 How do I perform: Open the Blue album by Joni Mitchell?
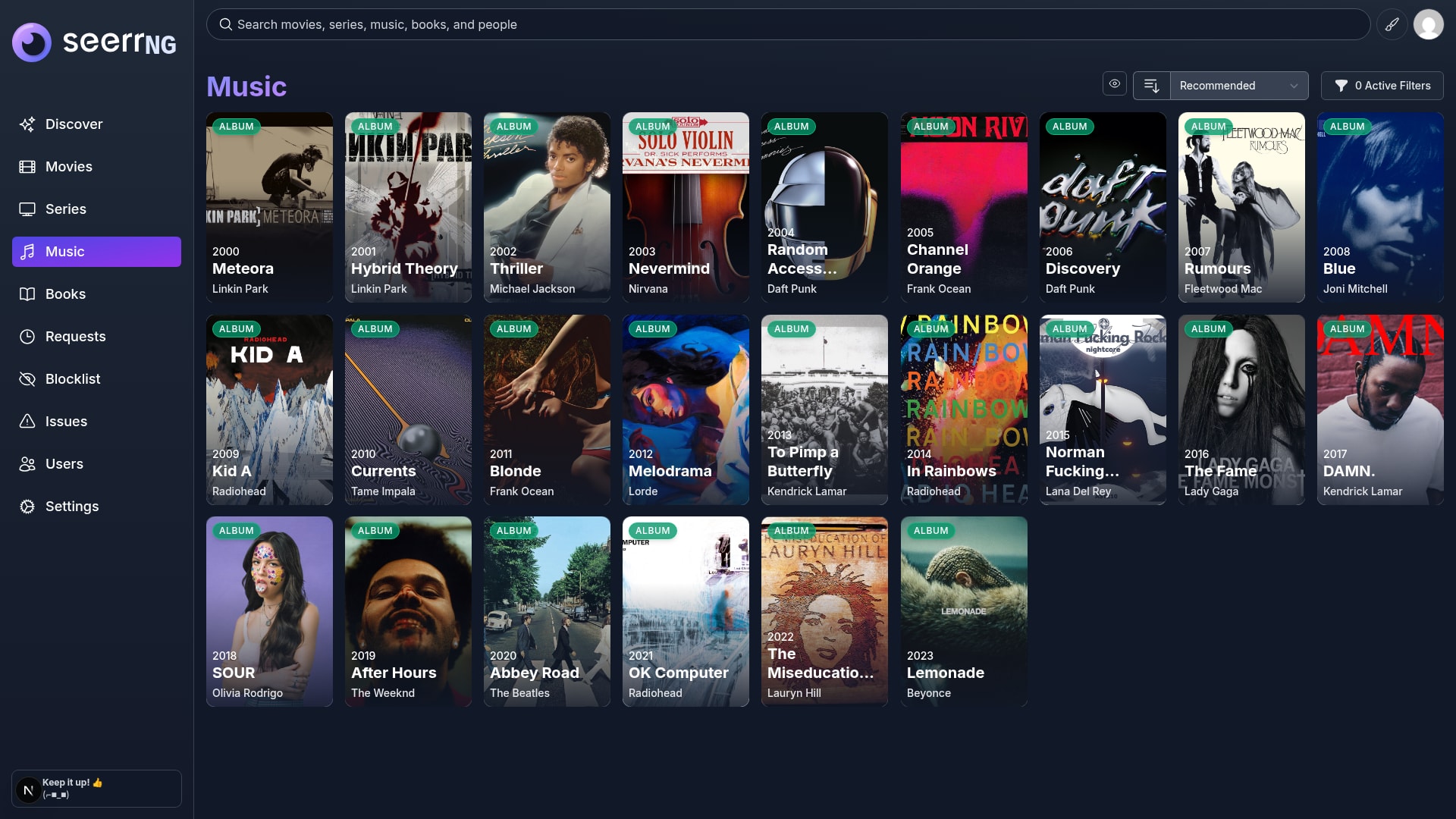click(1380, 208)
